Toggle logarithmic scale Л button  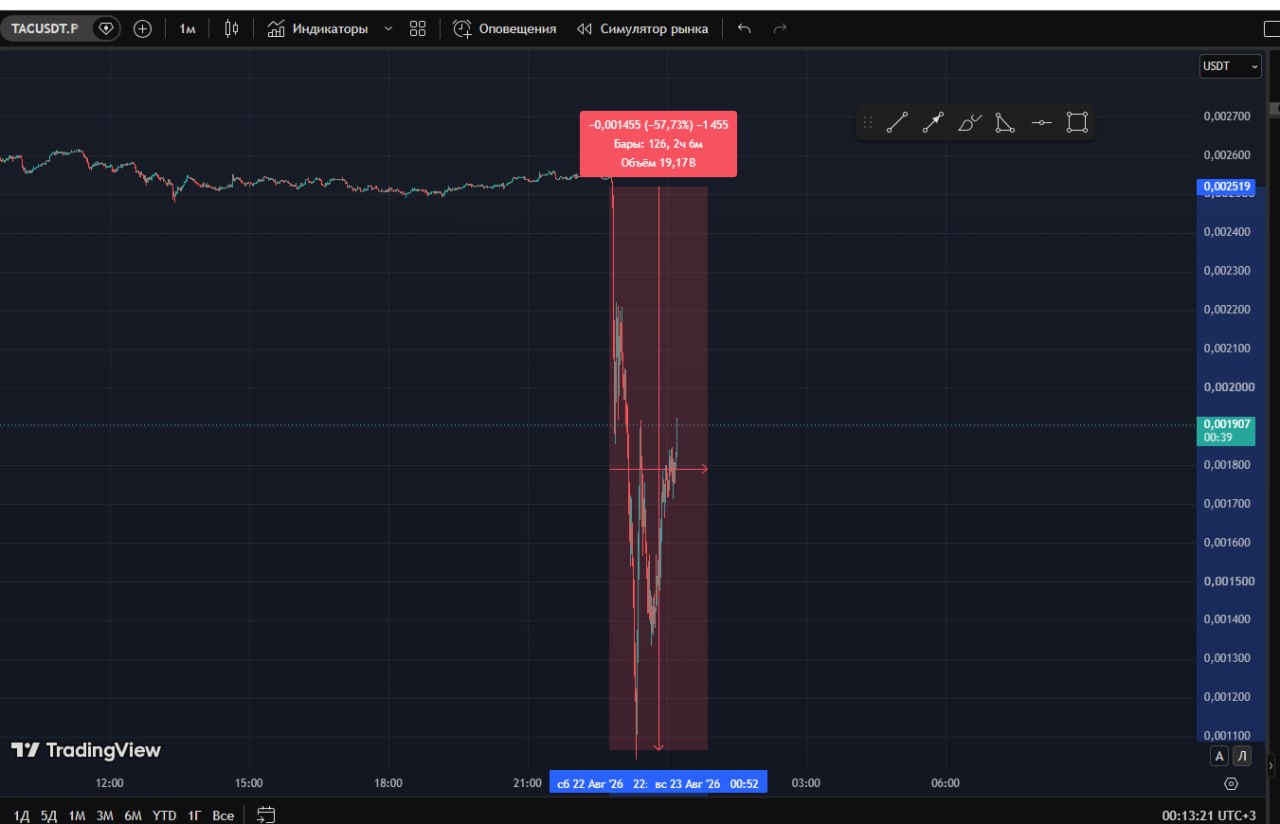[x=1242, y=756]
